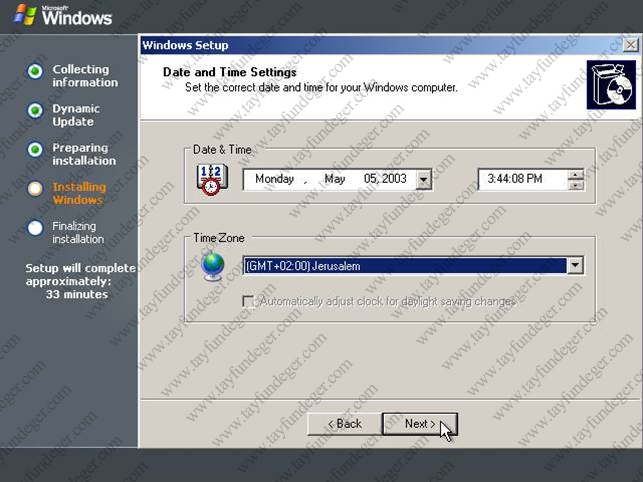Click the Installing Windows step indicator
The image size is (643, 482).
coord(35,188)
